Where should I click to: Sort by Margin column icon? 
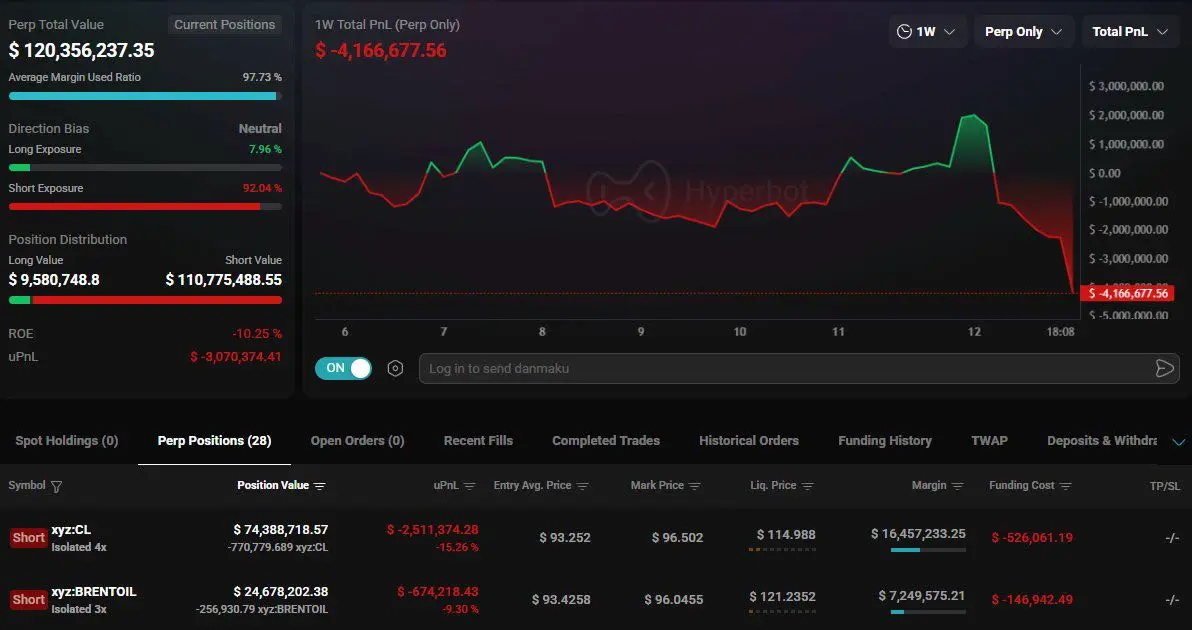tap(958, 486)
